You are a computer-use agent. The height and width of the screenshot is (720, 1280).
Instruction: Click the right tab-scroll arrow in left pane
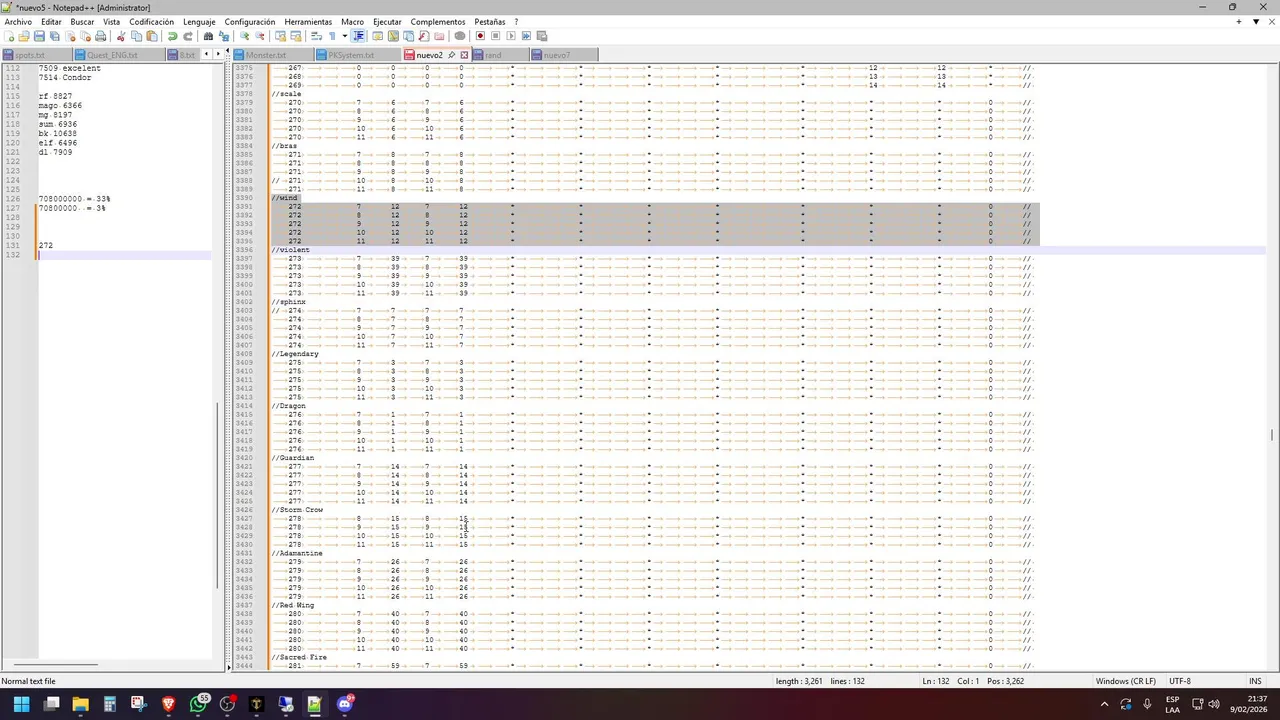coord(219,54)
